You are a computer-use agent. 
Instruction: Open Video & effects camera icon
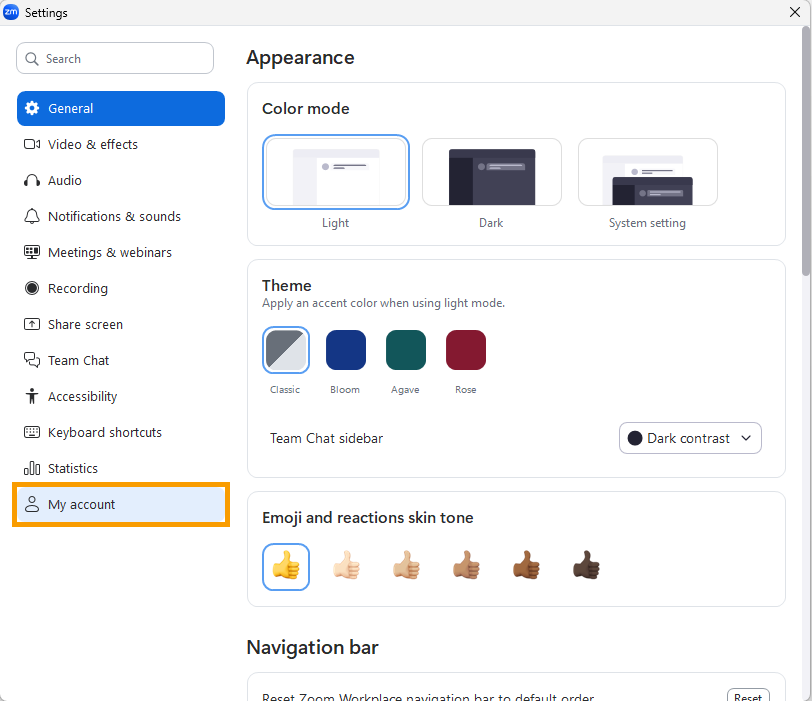(31, 145)
